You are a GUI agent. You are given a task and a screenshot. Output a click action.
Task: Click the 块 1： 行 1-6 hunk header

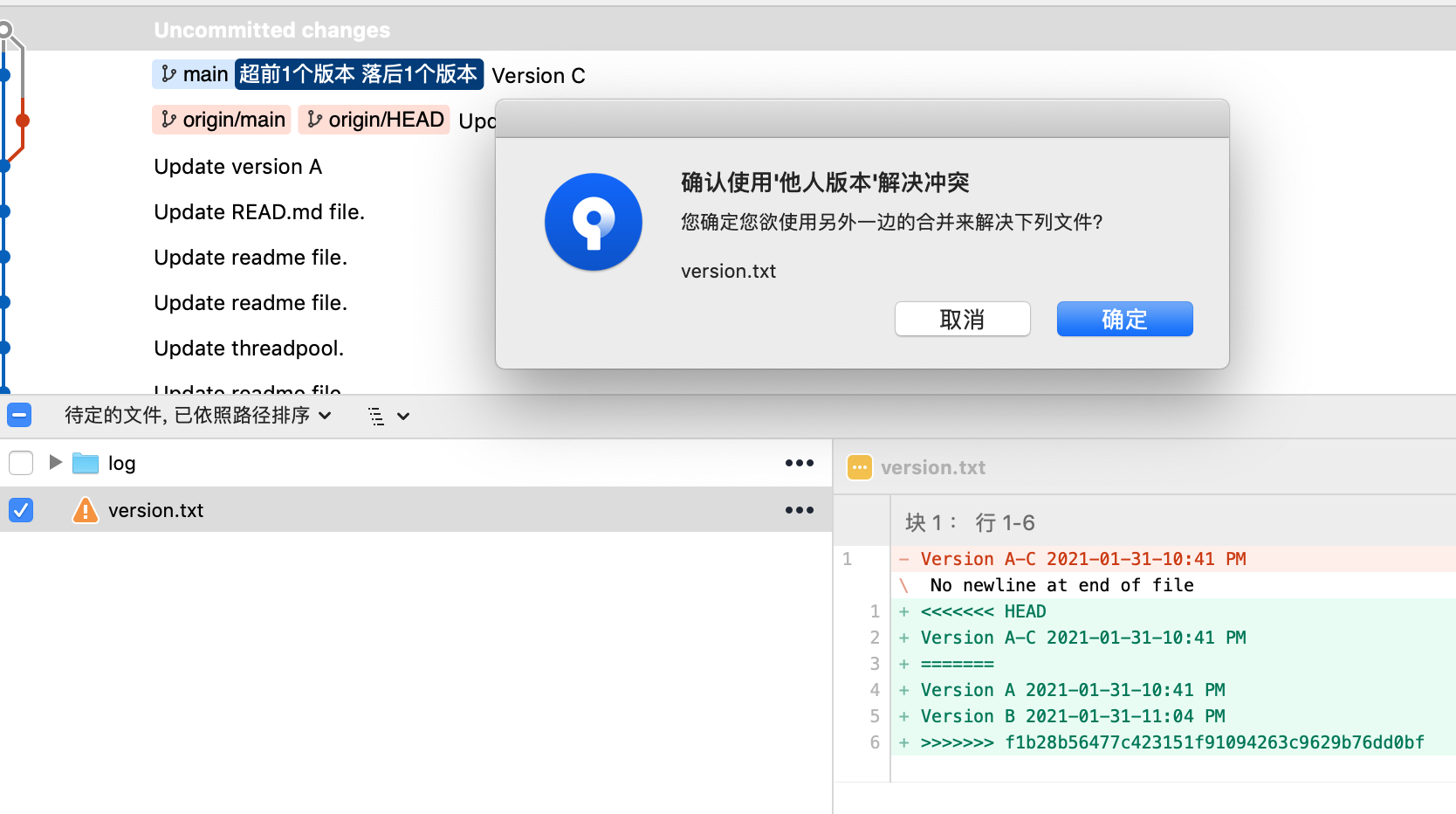click(970, 522)
